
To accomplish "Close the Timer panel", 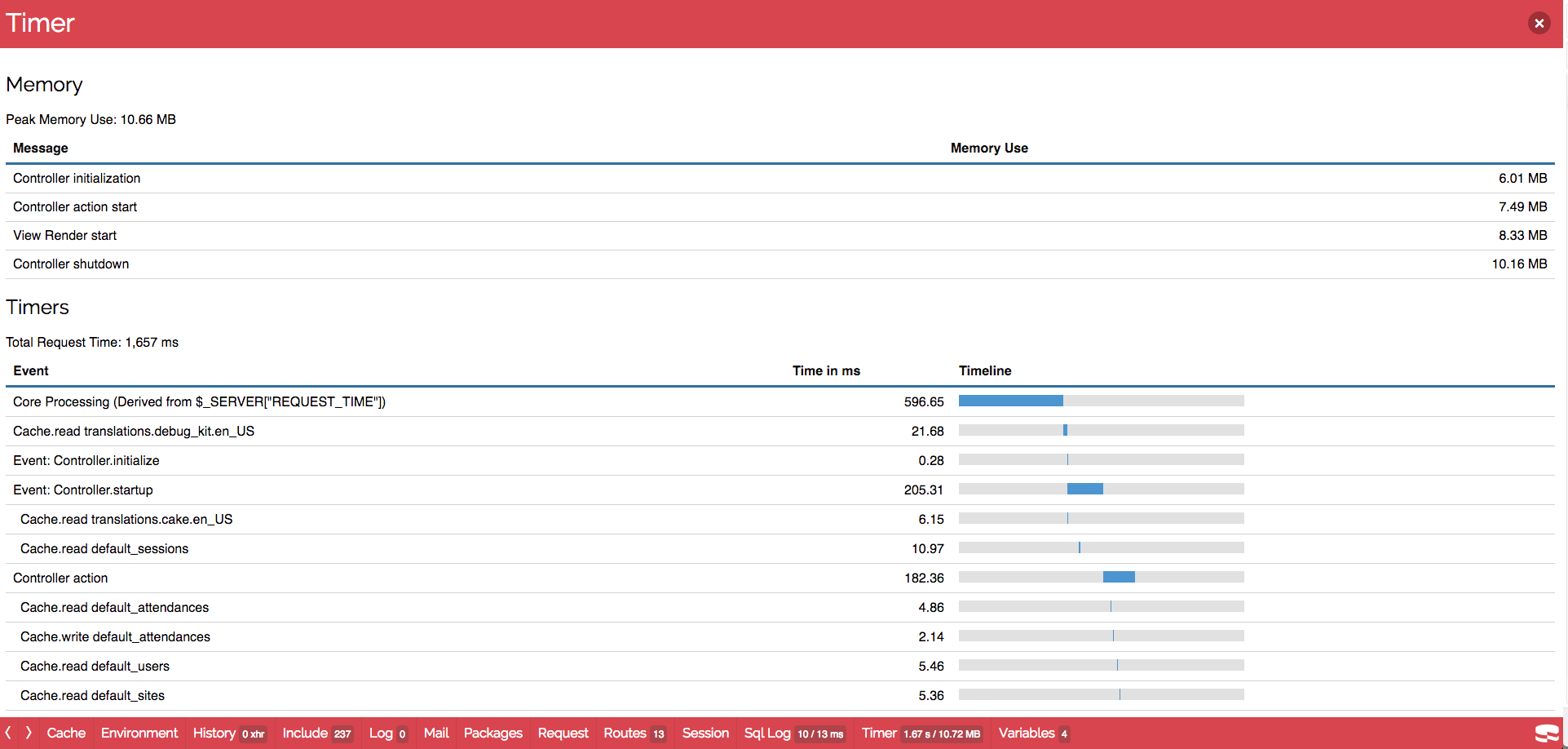I will [x=1539, y=23].
